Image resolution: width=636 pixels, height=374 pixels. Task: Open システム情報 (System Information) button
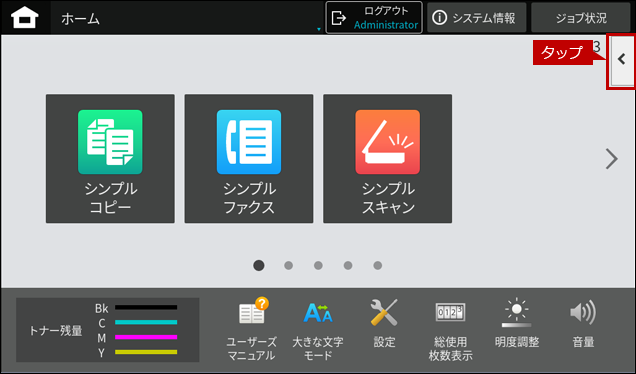click(476, 17)
